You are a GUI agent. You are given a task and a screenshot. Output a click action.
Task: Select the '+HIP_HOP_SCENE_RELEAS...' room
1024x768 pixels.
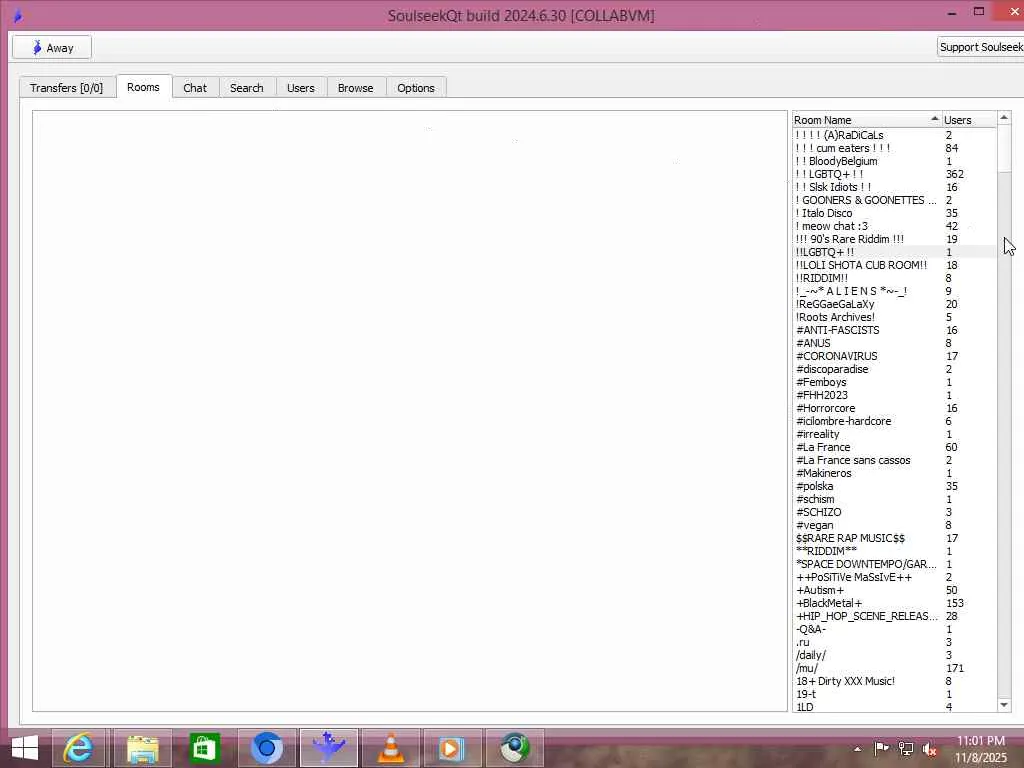tap(894, 616)
